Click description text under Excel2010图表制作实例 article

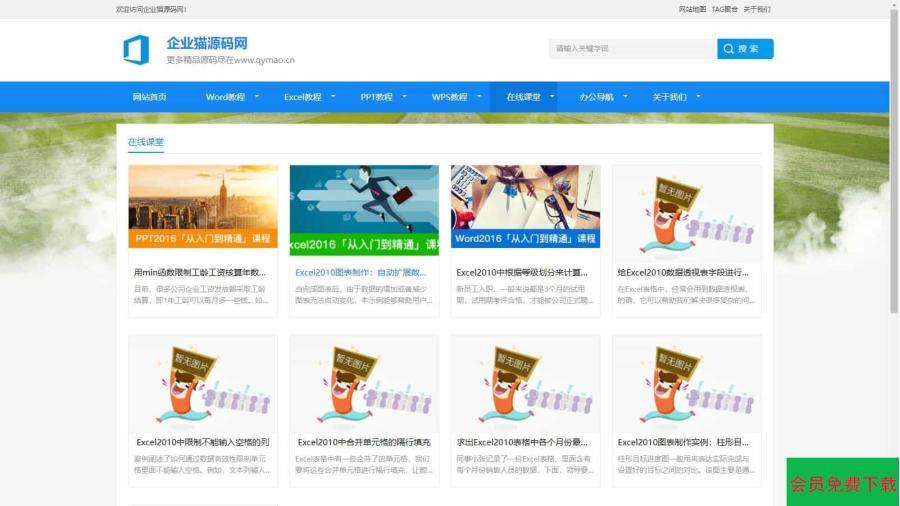click(x=686, y=464)
